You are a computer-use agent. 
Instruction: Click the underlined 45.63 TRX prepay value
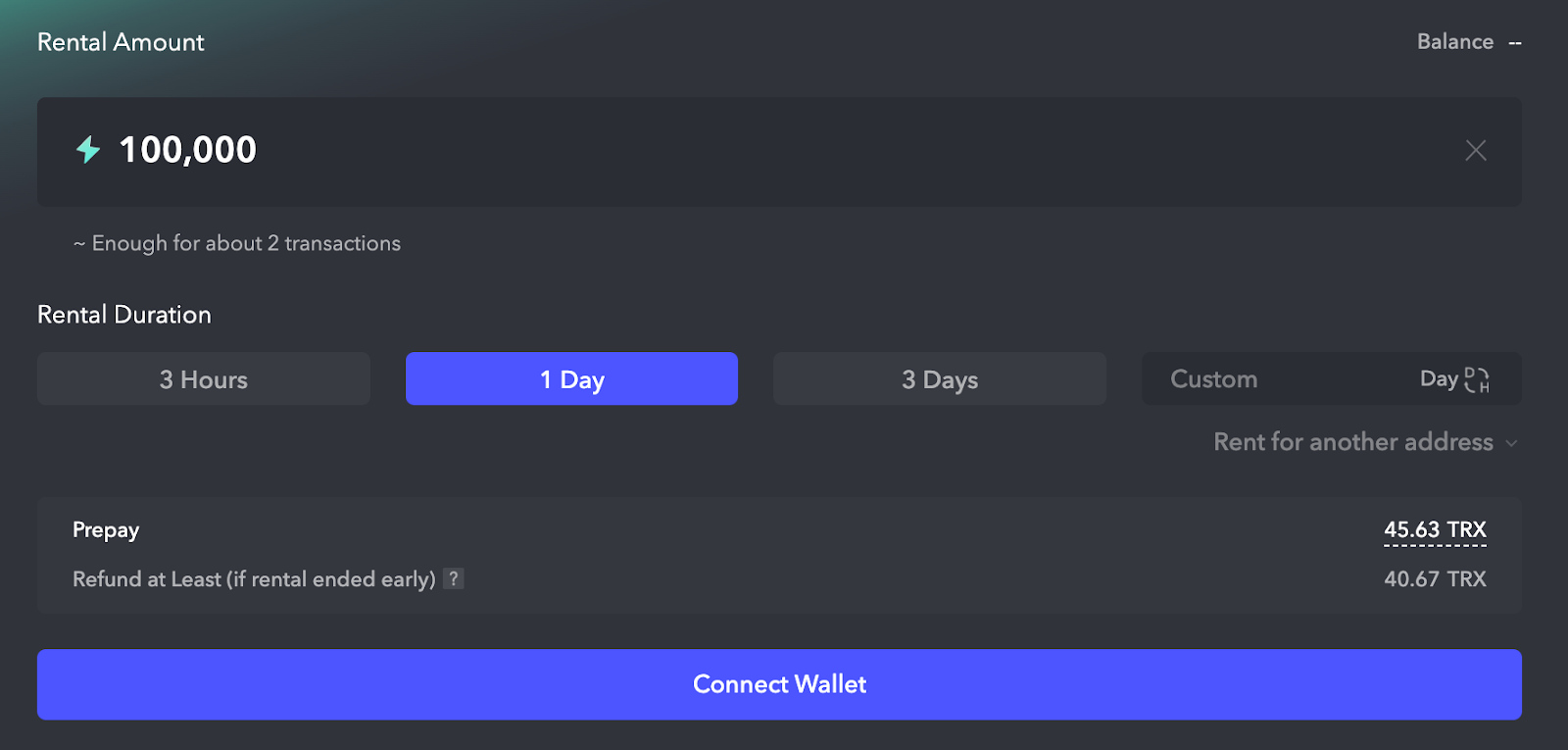point(1434,529)
